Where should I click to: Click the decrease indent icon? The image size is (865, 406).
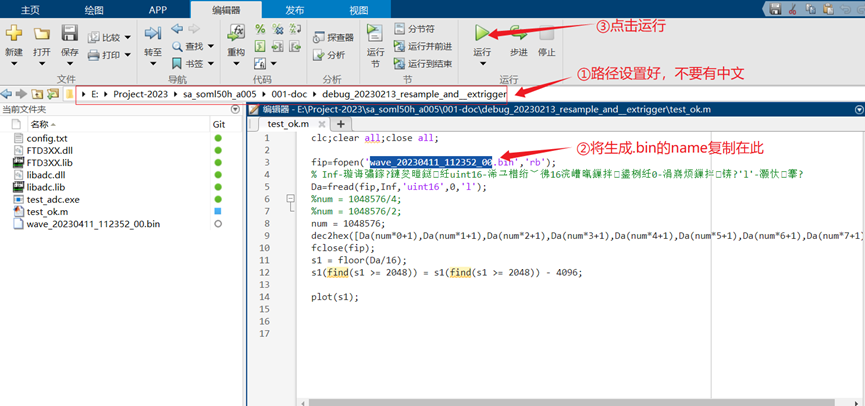click(x=295, y=46)
